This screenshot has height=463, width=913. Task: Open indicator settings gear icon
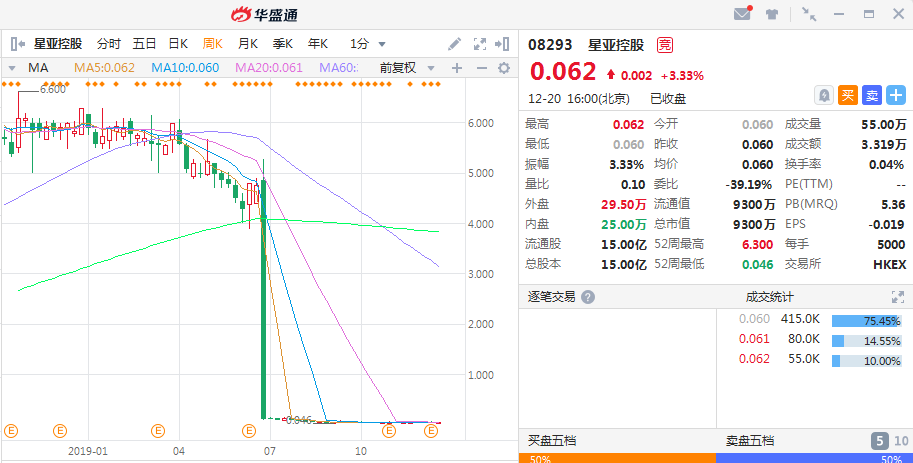coord(504,68)
